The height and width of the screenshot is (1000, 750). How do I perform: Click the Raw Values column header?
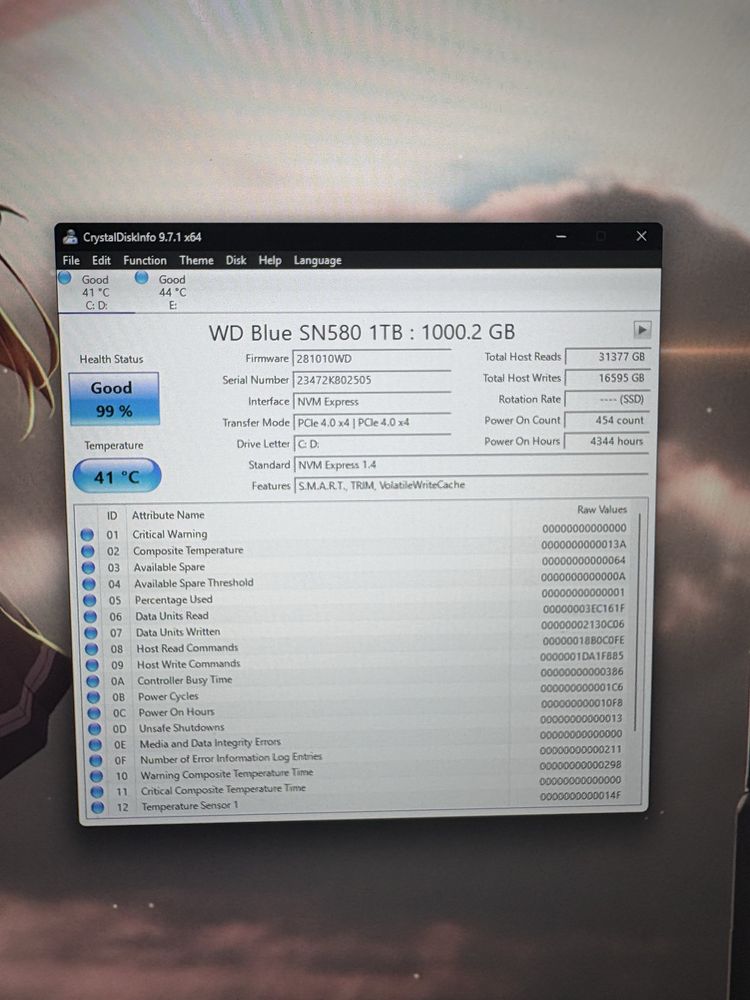601,509
